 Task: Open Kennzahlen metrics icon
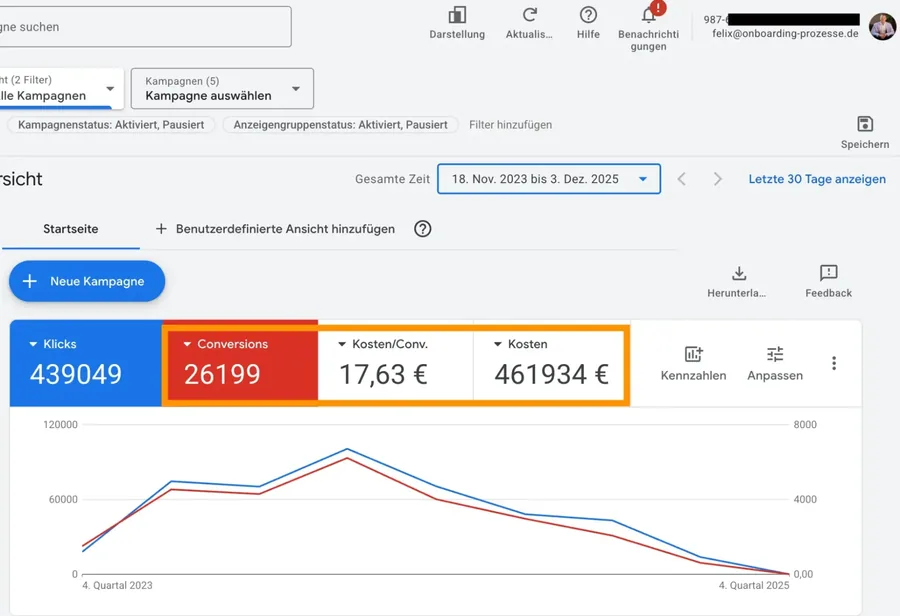point(693,354)
